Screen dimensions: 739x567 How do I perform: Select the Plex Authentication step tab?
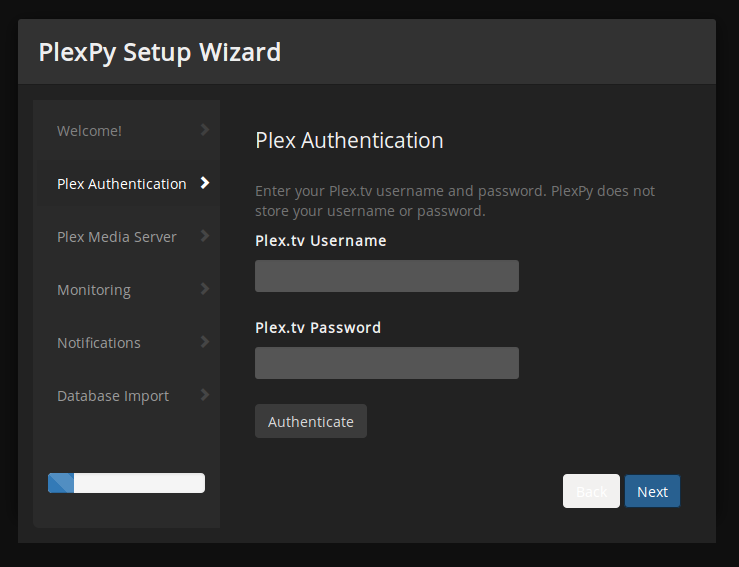[x=126, y=183]
